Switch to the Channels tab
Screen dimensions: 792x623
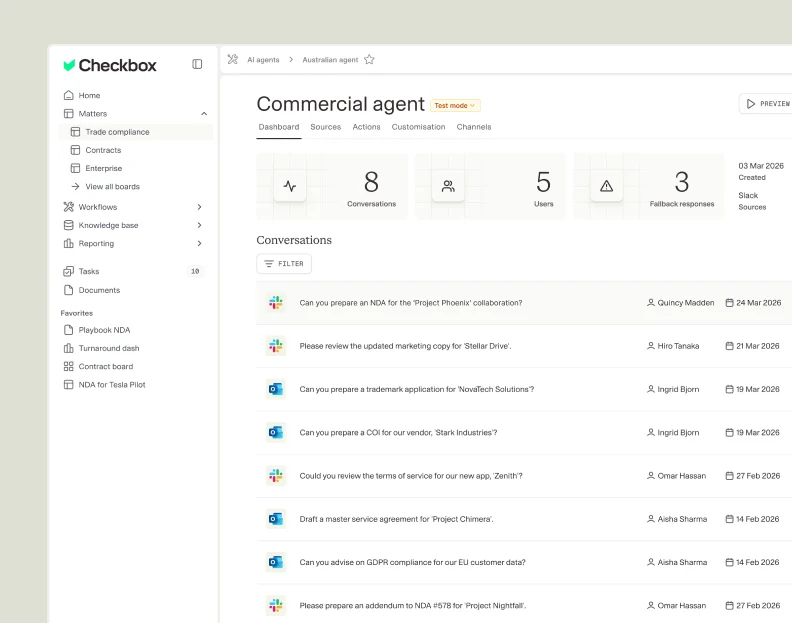pyautogui.click(x=474, y=127)
